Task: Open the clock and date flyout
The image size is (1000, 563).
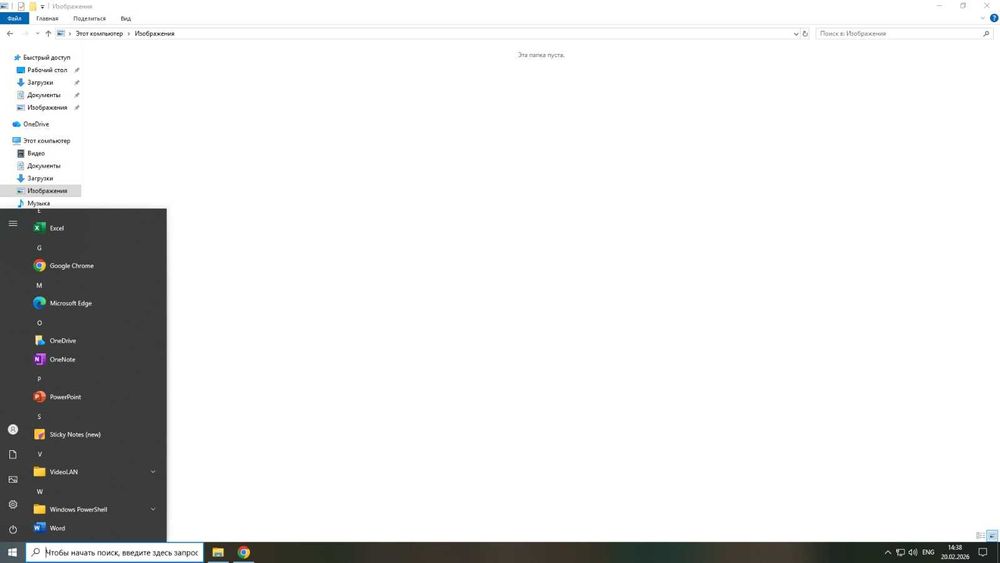Action: (955, 553)
